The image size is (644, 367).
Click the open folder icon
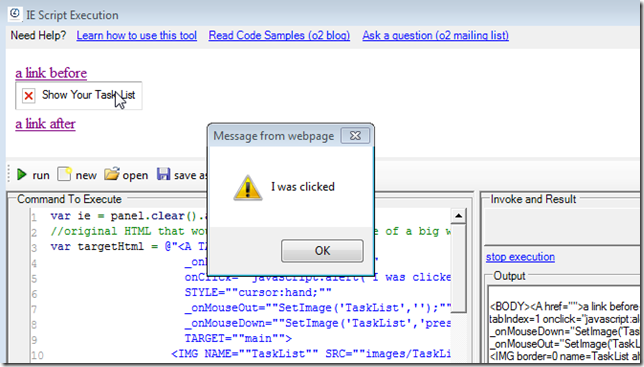[x=111, y=174]
